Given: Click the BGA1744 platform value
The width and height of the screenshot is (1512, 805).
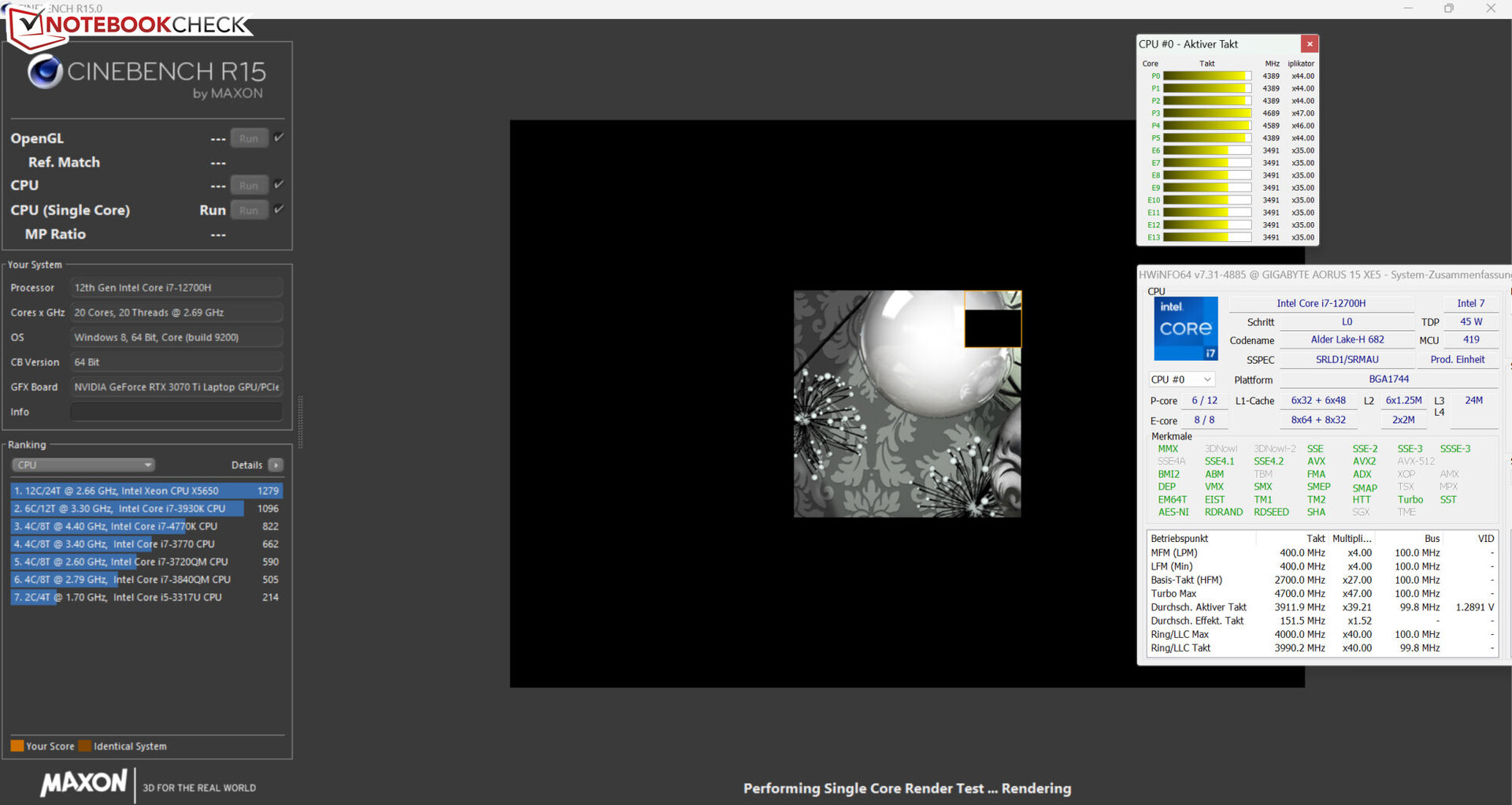Looking at the screenshot, I should click(x=1388, y=380).
